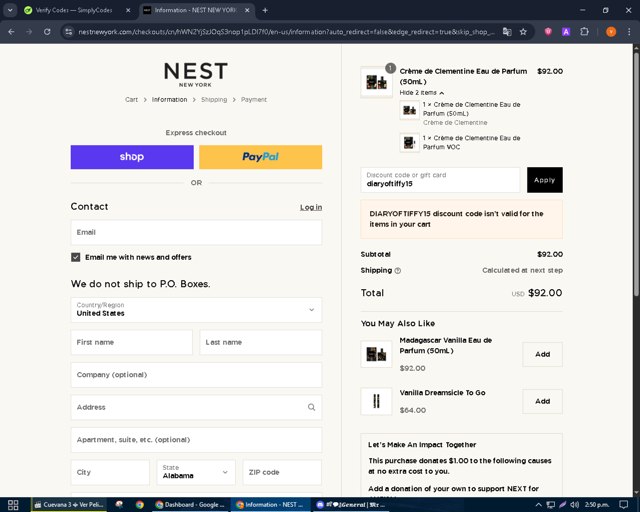640x512 pixels.
Task: Click the pinned Chrome taskbar icon
Action: (140, 505)
